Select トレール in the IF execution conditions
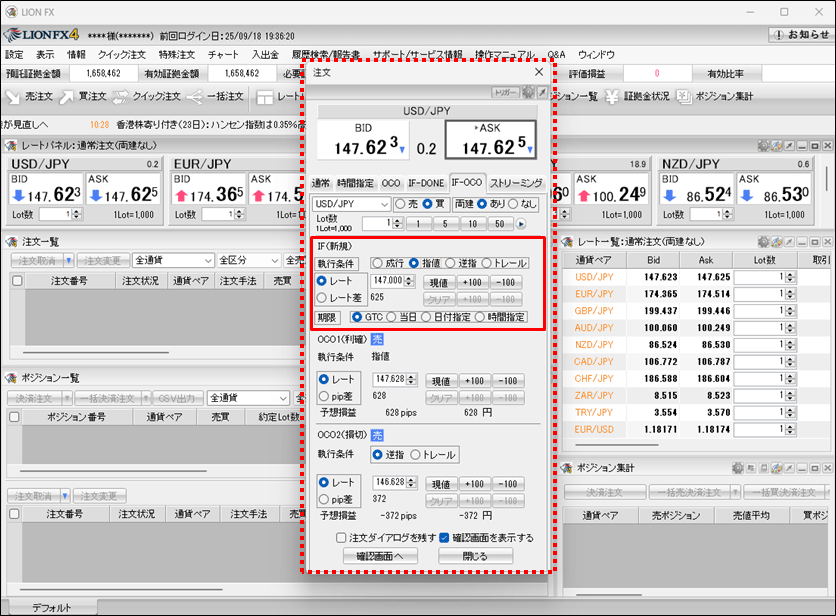The height and width of the screenshot is (616, 836). point(486,263)
